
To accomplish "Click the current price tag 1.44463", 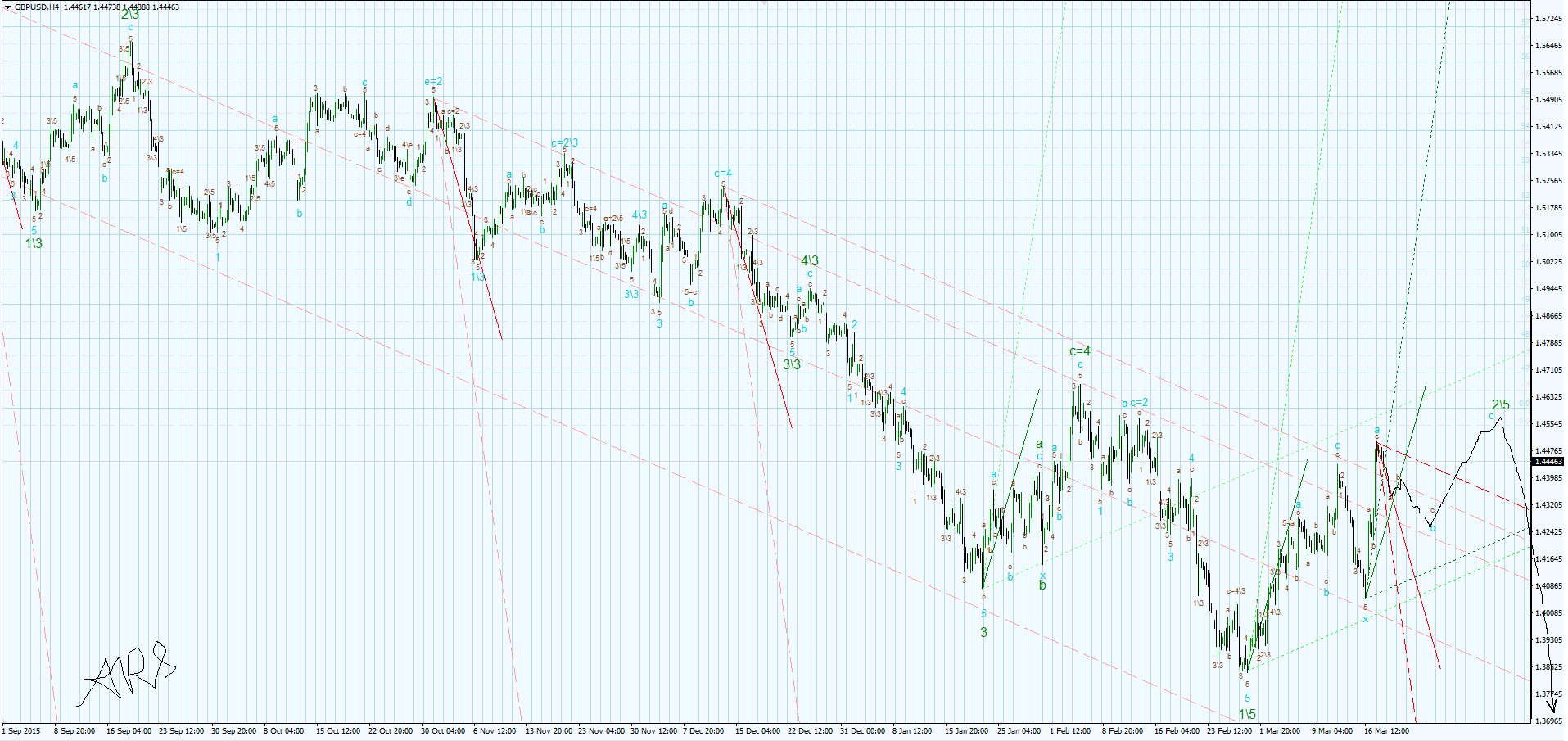I will coord(1548,462).
